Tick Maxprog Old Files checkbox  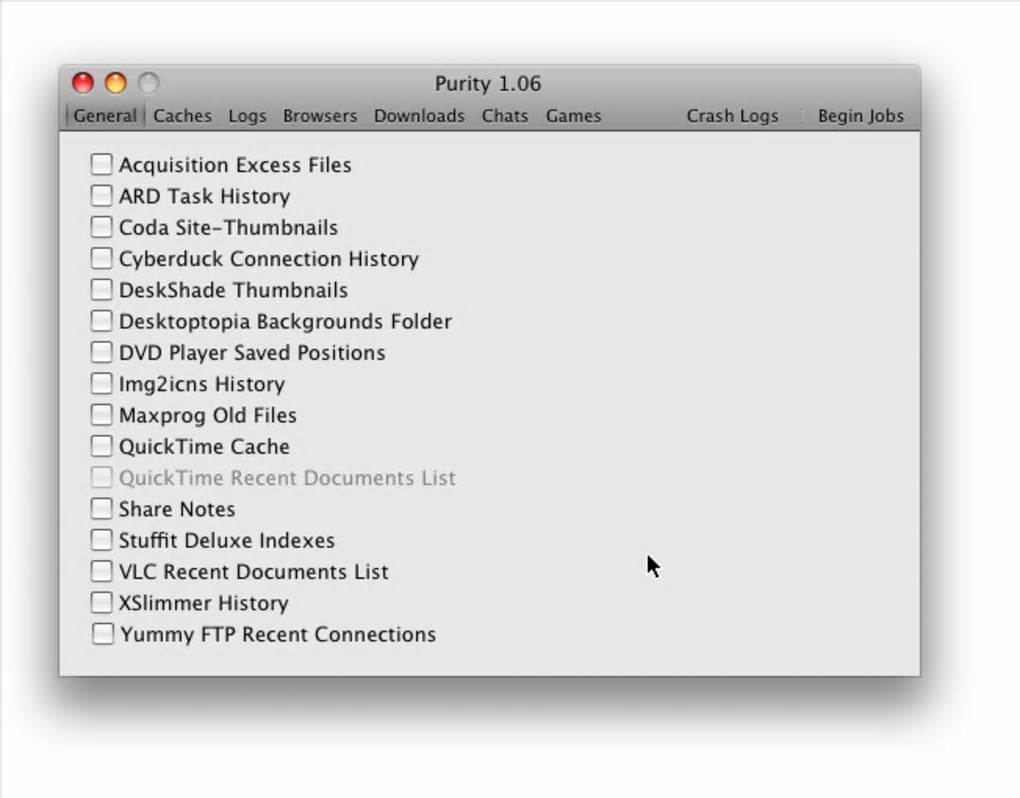coord(101,414)
